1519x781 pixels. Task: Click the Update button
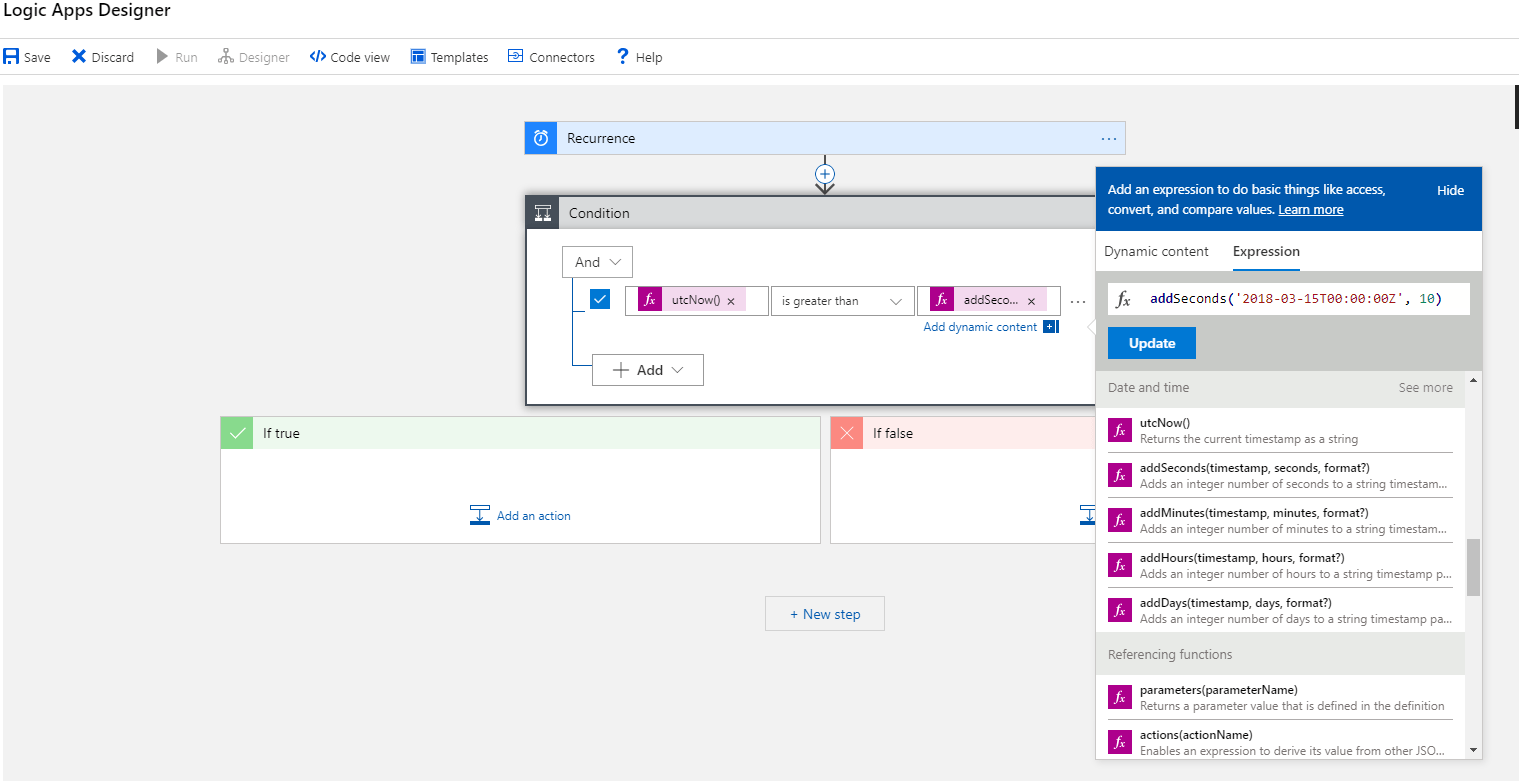(x=1152, y=343)
